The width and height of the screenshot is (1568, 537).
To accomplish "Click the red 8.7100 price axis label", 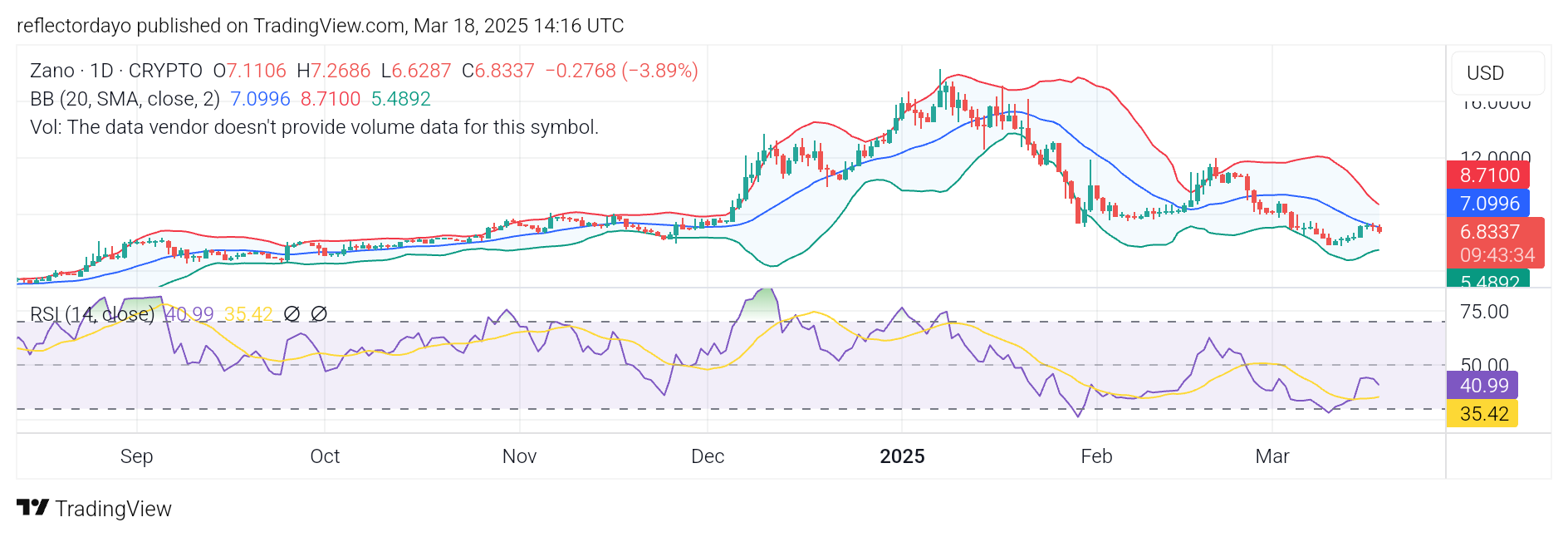I will (x=1488, y=175).
